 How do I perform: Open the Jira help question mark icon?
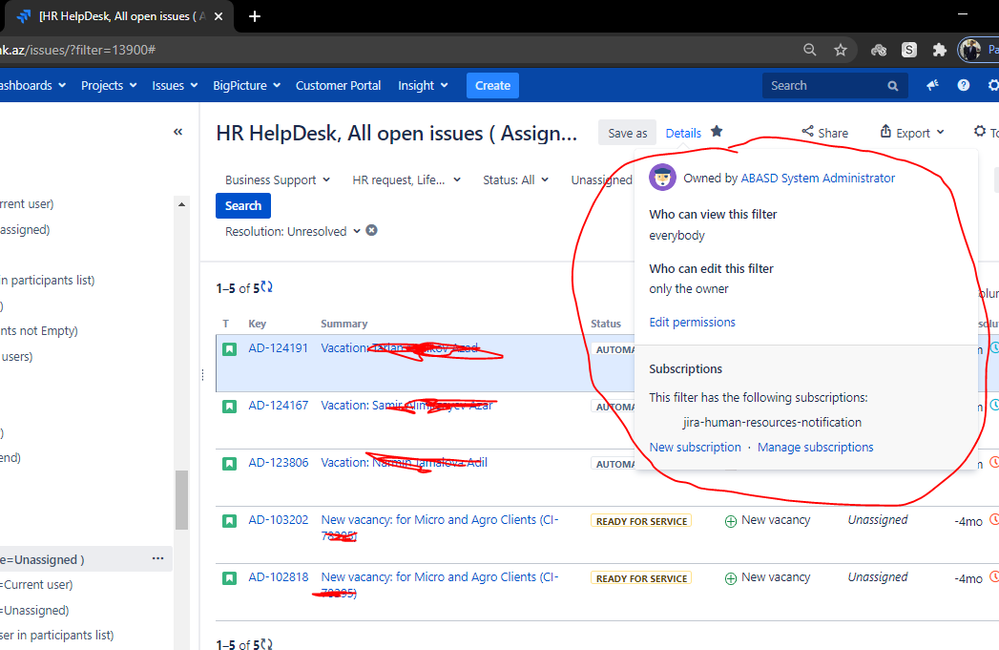963,85
